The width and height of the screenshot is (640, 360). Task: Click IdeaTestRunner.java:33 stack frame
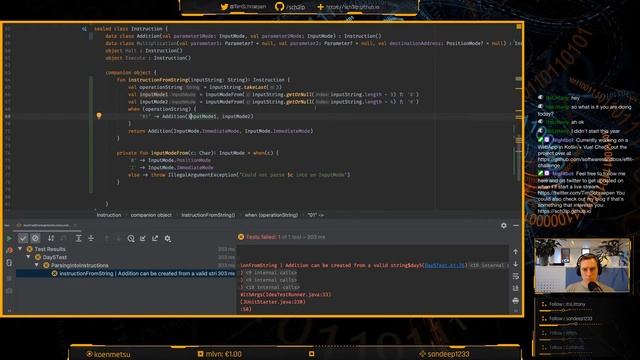[x=287, y=294]
